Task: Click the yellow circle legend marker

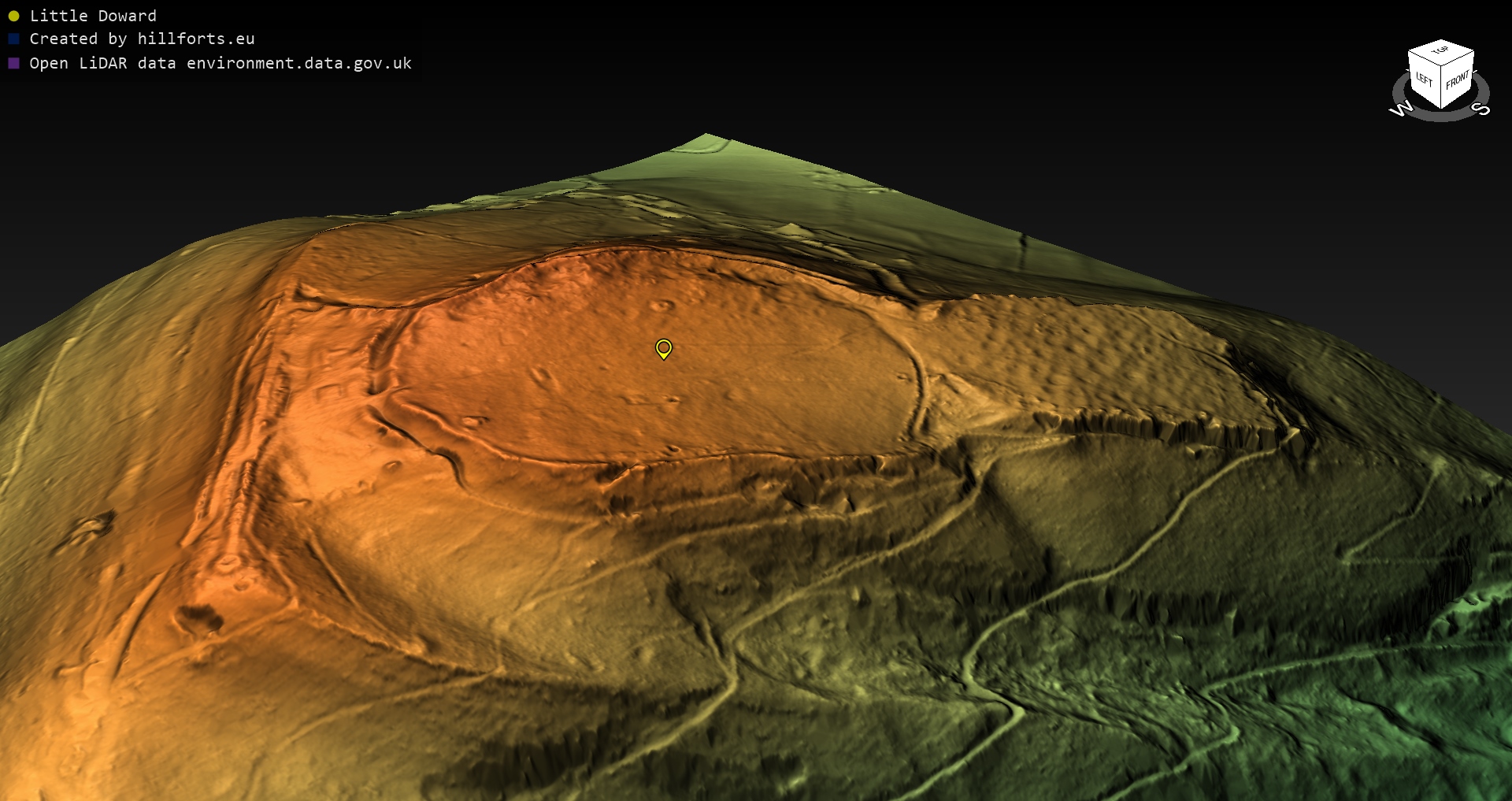Action: [13, 16]
